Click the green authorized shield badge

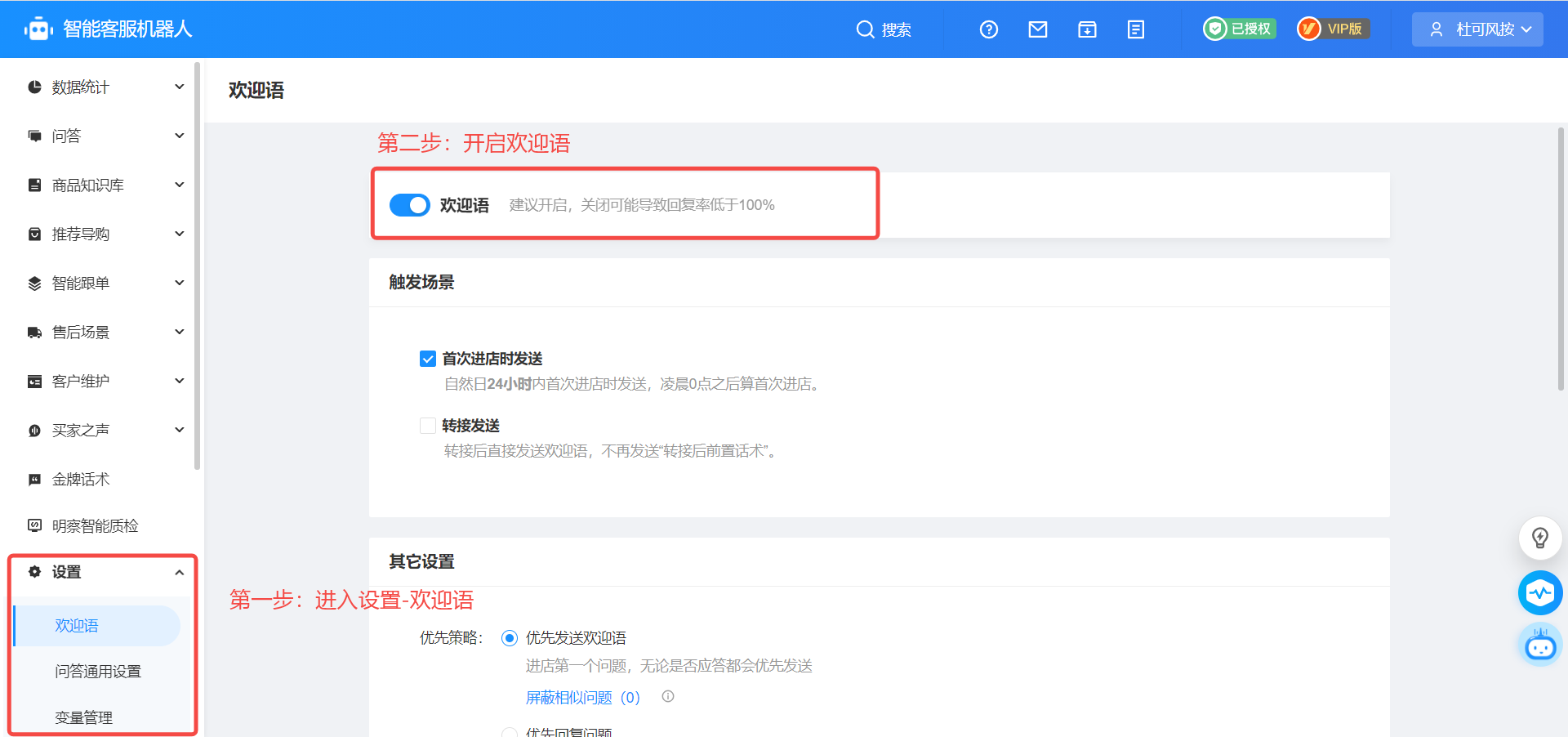(1216, 29)
